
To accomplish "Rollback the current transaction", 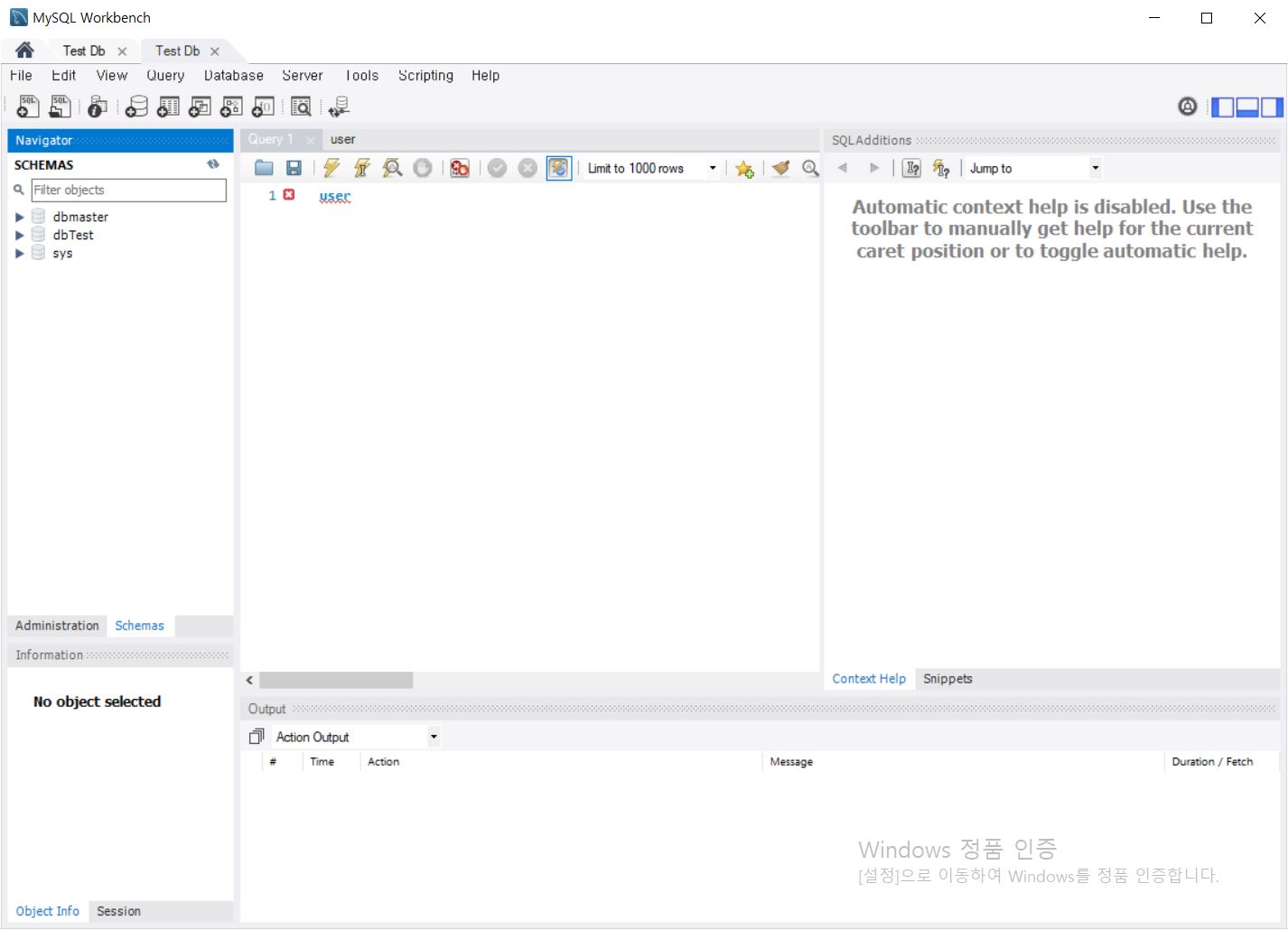I will pyautogui.click(x=528, y=168).
